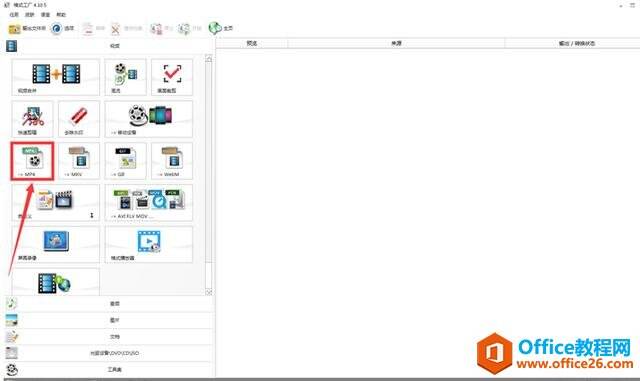Select the Video Joiner tile with two filmstrips

(56, 77)
